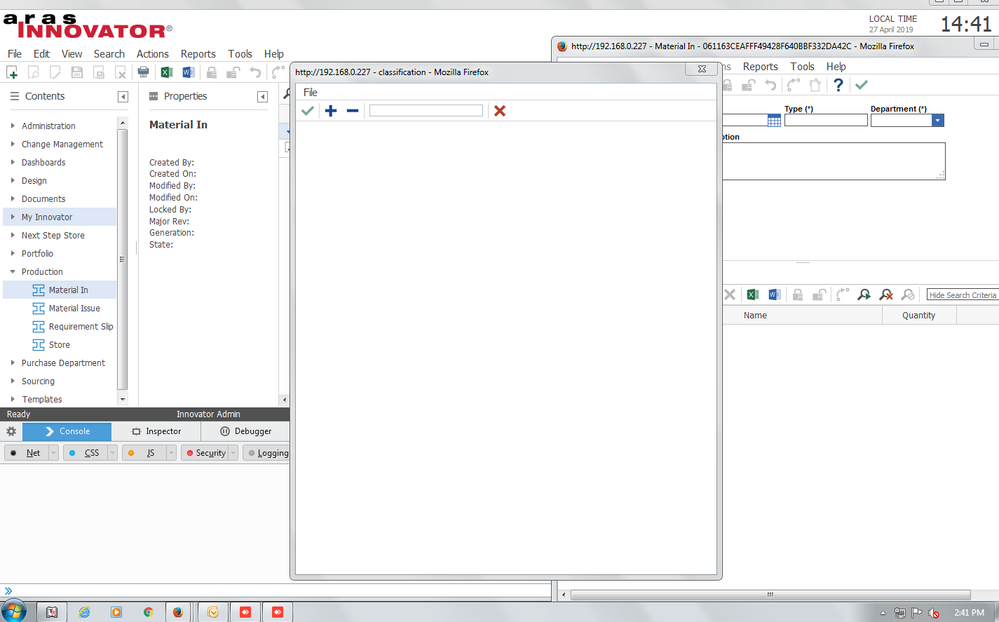Collapse the Properties panel
Image resolution: width=999 pixels, height=622 pixels.
click(x=262, y=97)
